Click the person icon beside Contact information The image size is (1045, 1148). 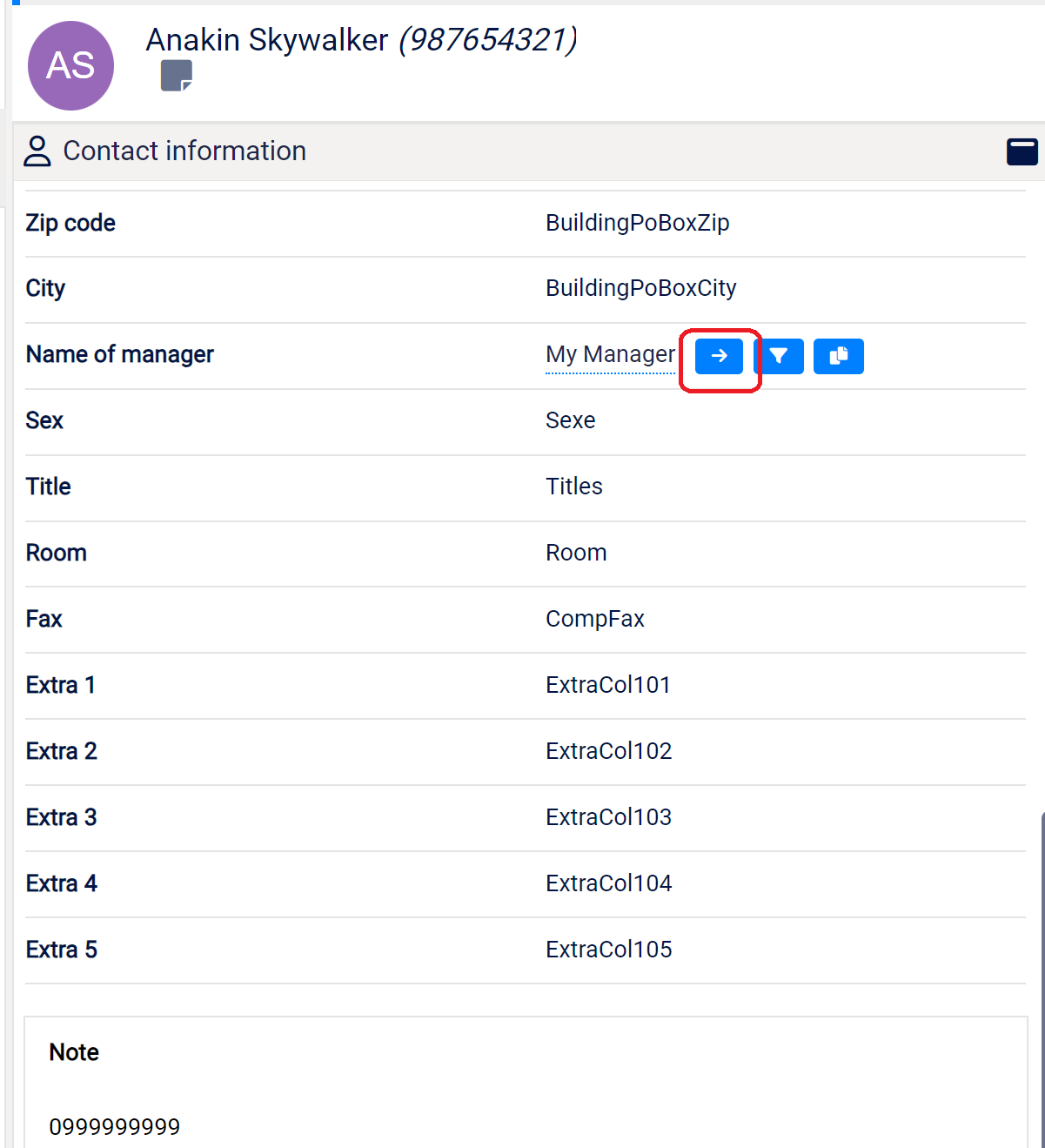[37, 151]
